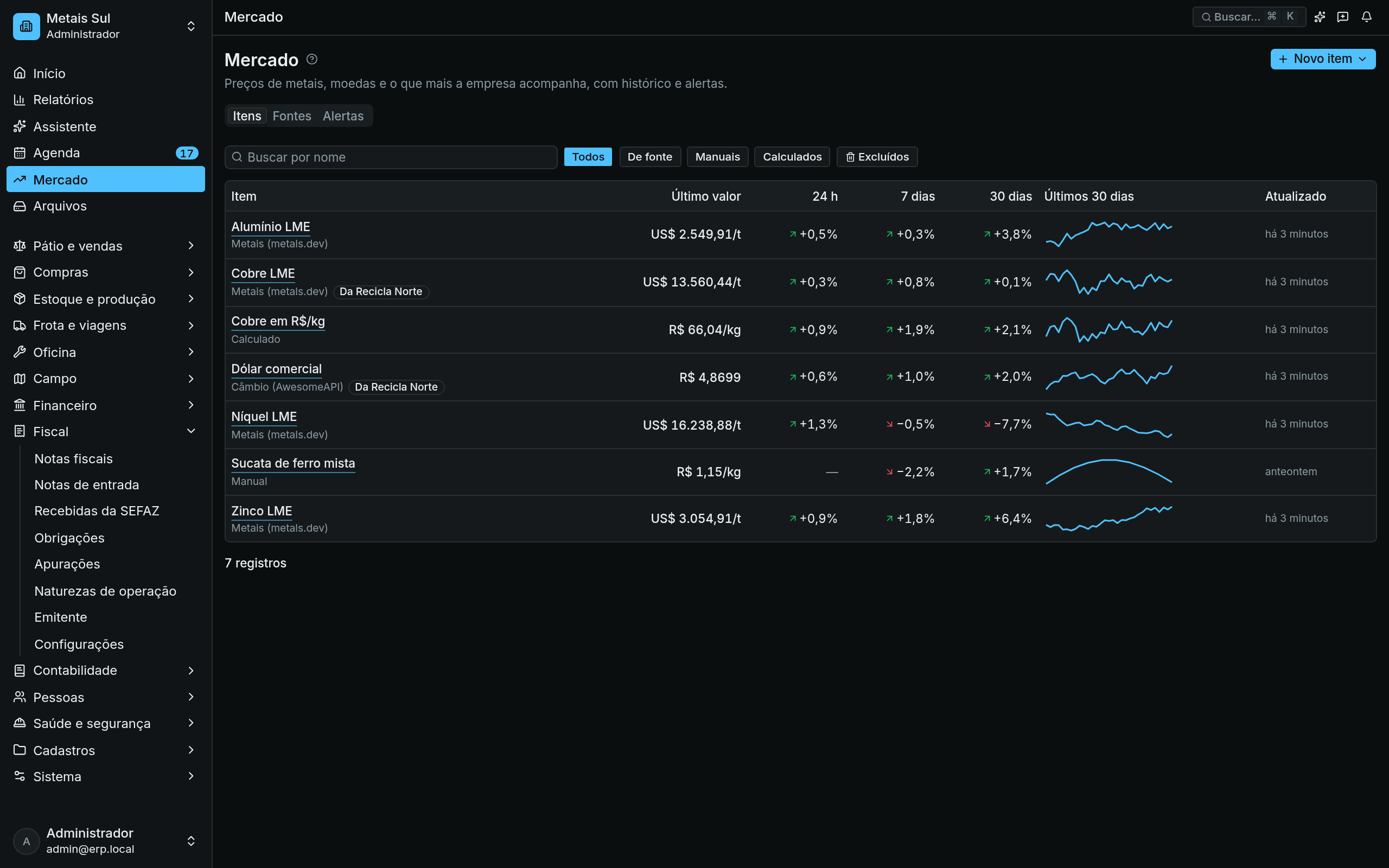
Task: Open the Alumínio LME item link
Action: [x=270, y=227]
